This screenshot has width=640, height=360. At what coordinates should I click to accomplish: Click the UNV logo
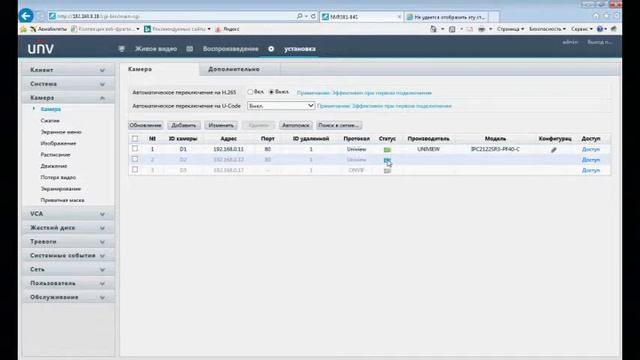(x=41, y=49)
